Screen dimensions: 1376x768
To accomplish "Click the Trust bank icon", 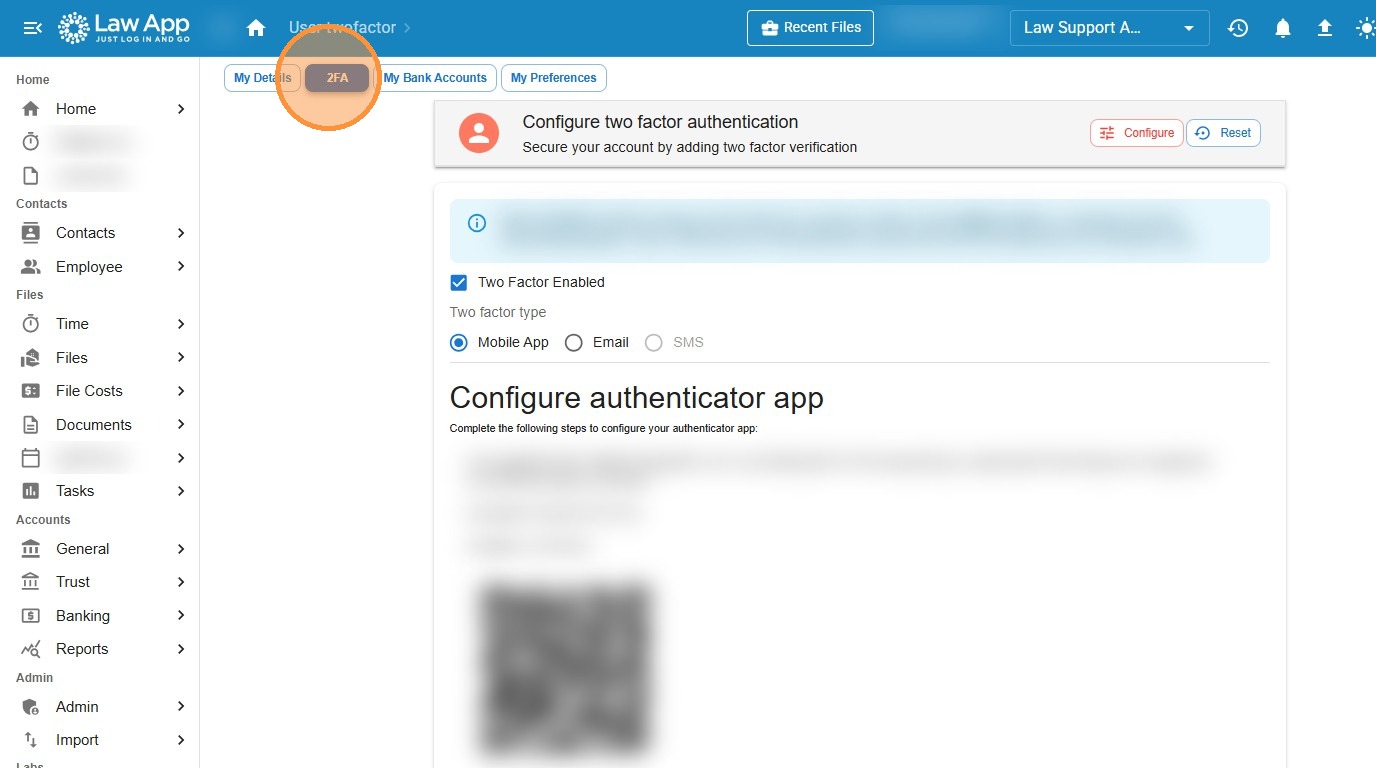I will [x=31, y=582].
